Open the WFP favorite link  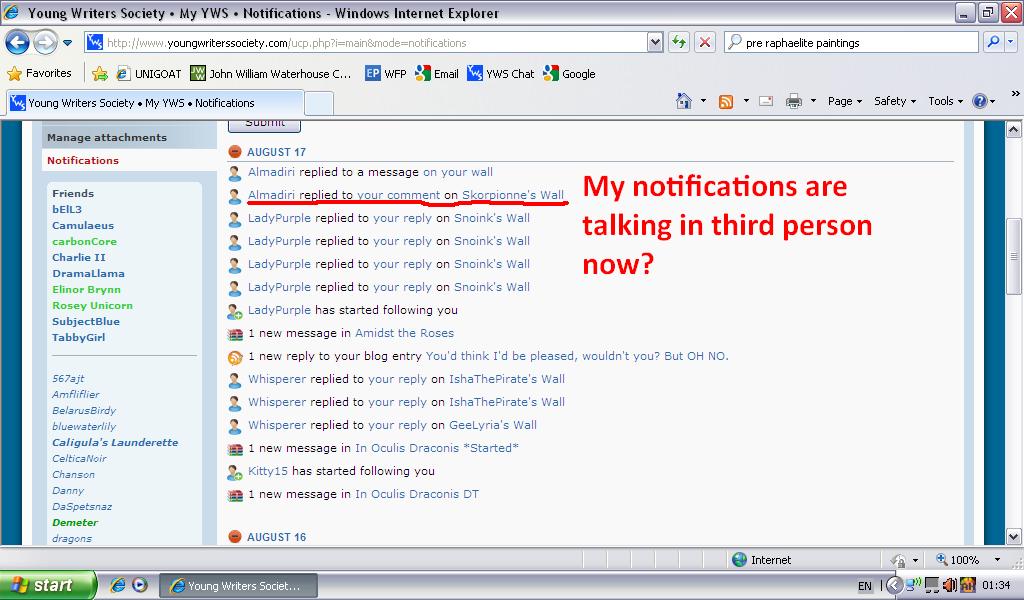pyautogui.click(x=385, y=74)
